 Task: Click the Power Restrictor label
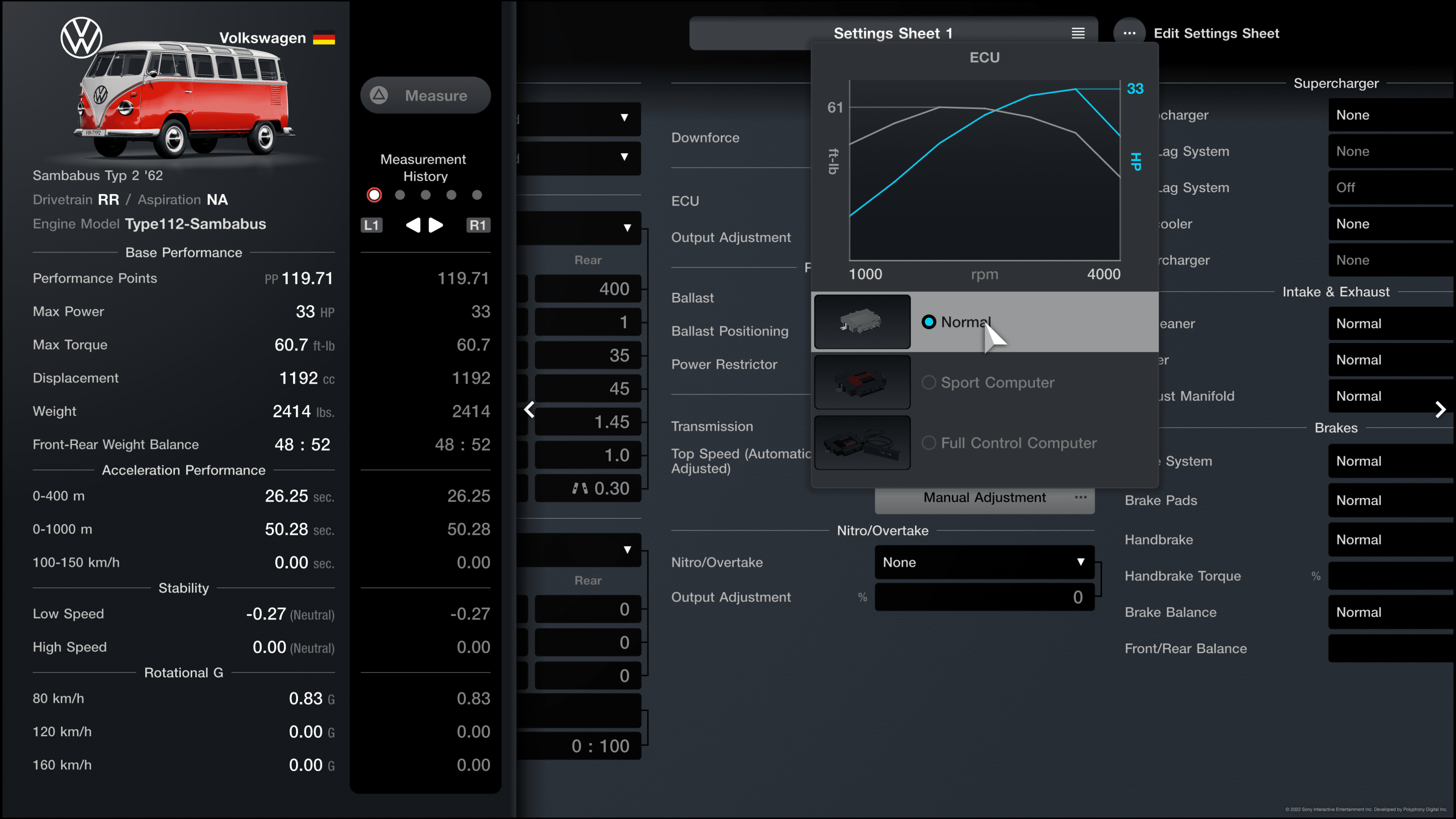724,364
